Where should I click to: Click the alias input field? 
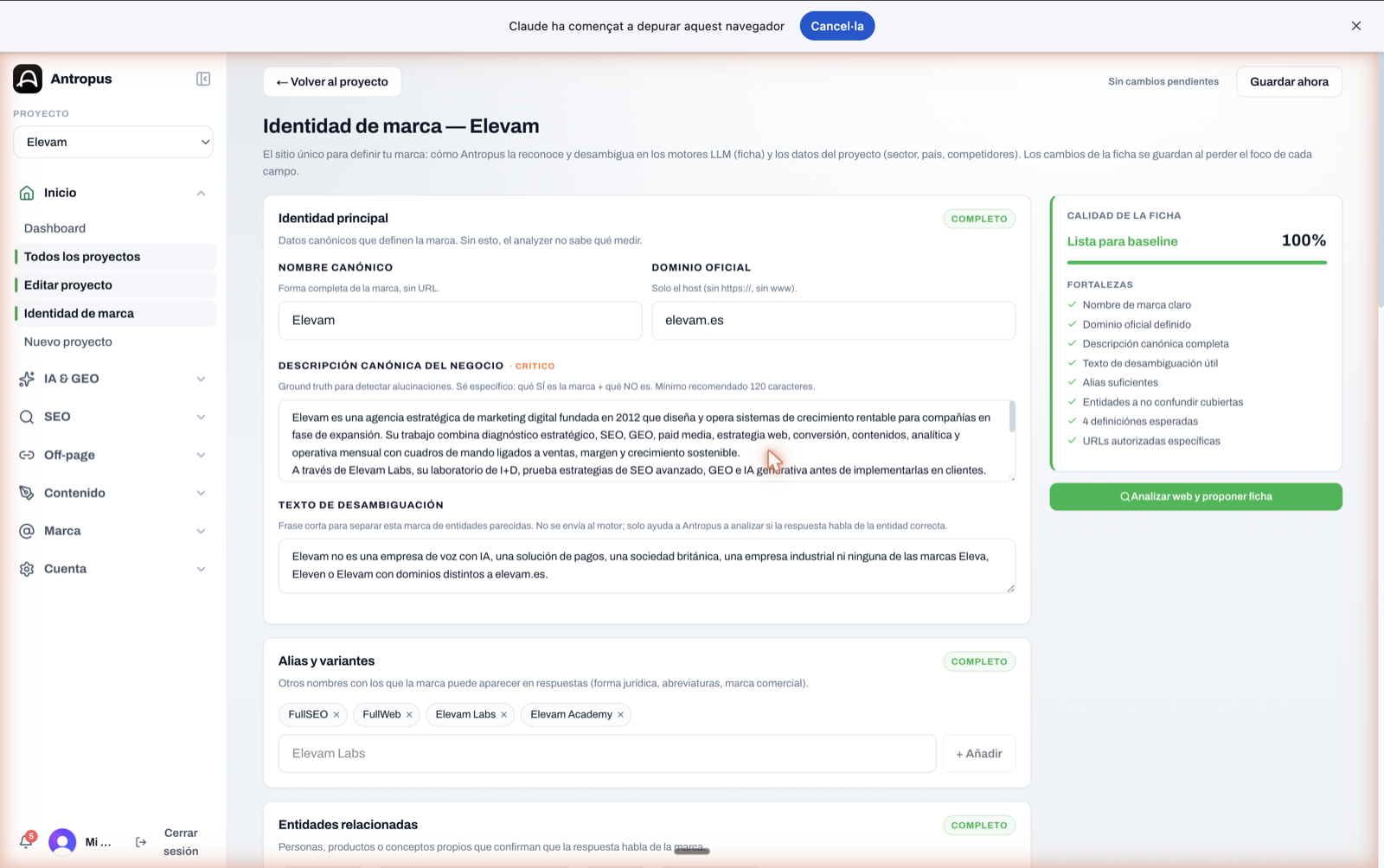point(607,754)
